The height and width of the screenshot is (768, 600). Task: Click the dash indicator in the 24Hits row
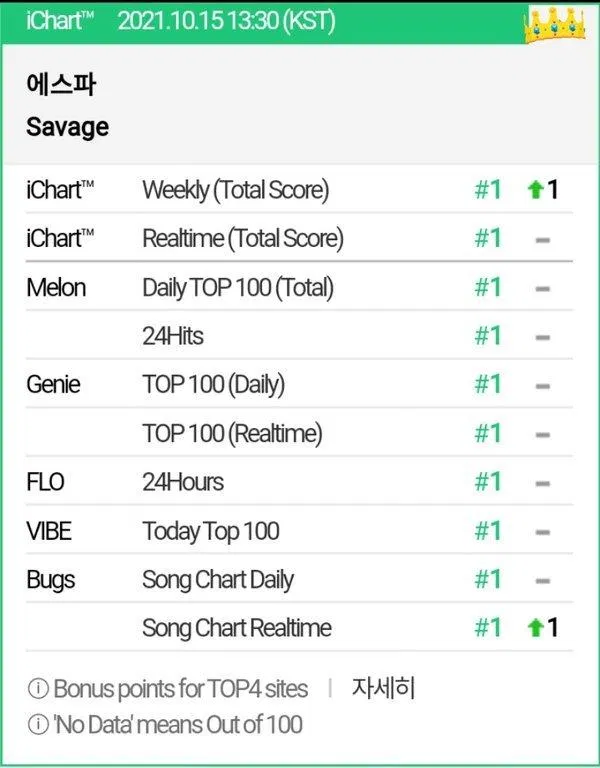543,337
